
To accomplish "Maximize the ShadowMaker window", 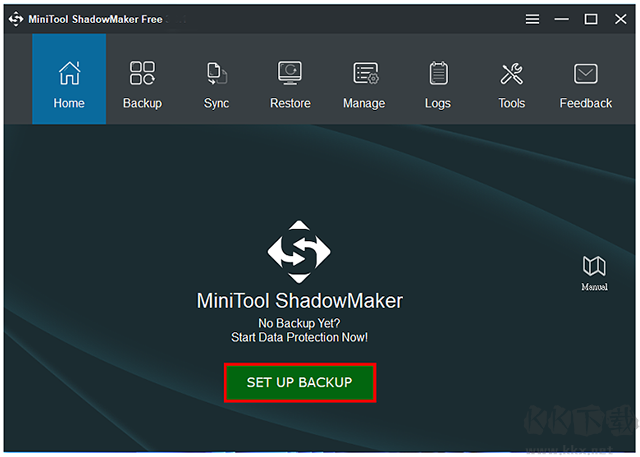I will [591, 19].
